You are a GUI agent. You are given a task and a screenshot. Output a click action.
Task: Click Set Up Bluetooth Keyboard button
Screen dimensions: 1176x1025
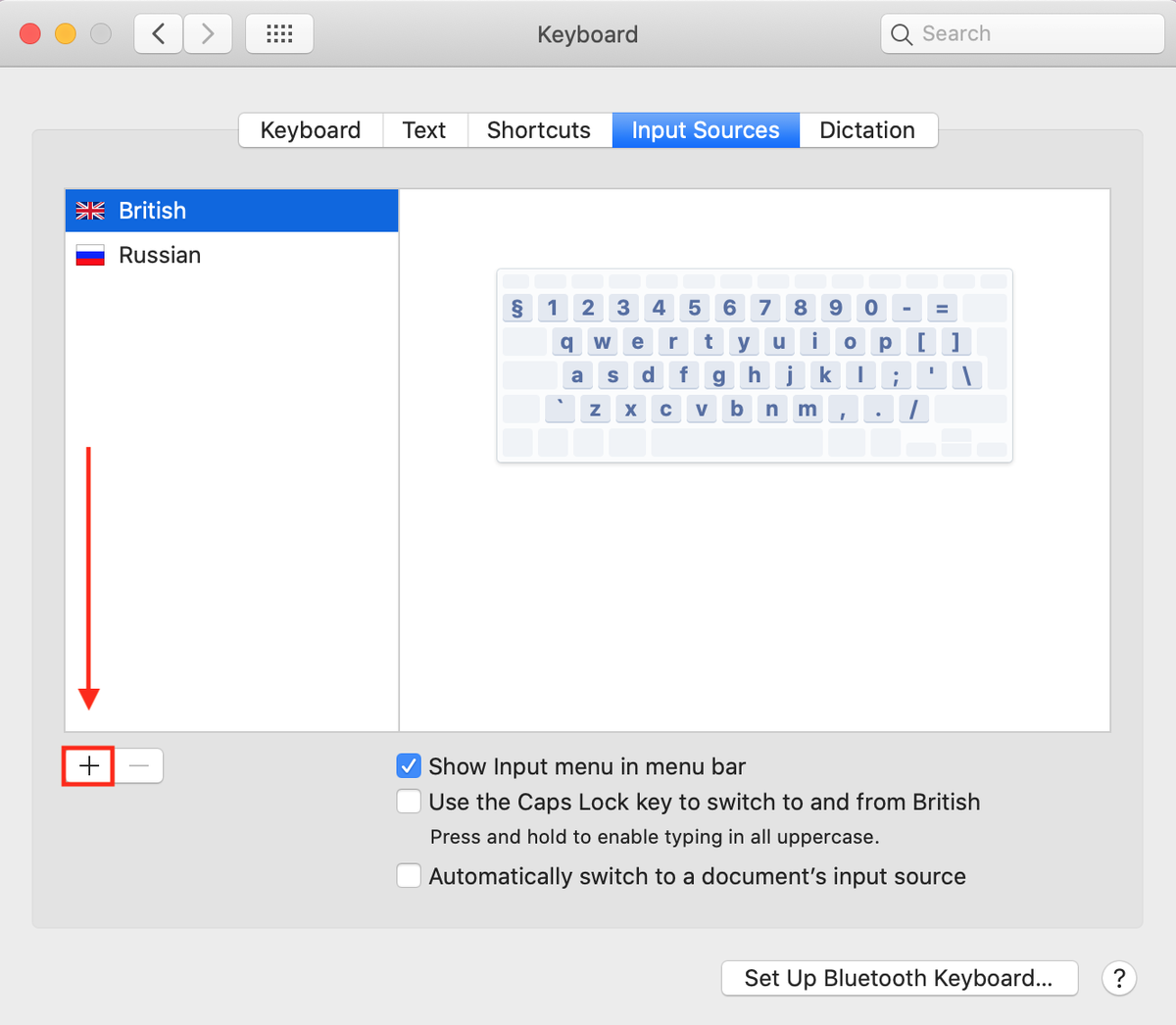click(x=899, y=978)
